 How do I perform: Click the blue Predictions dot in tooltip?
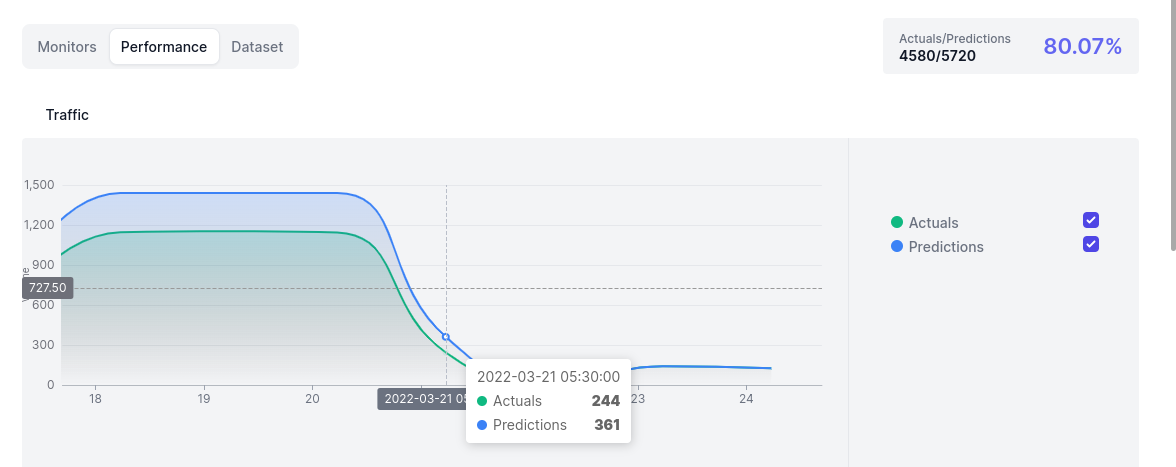[482, 425]
